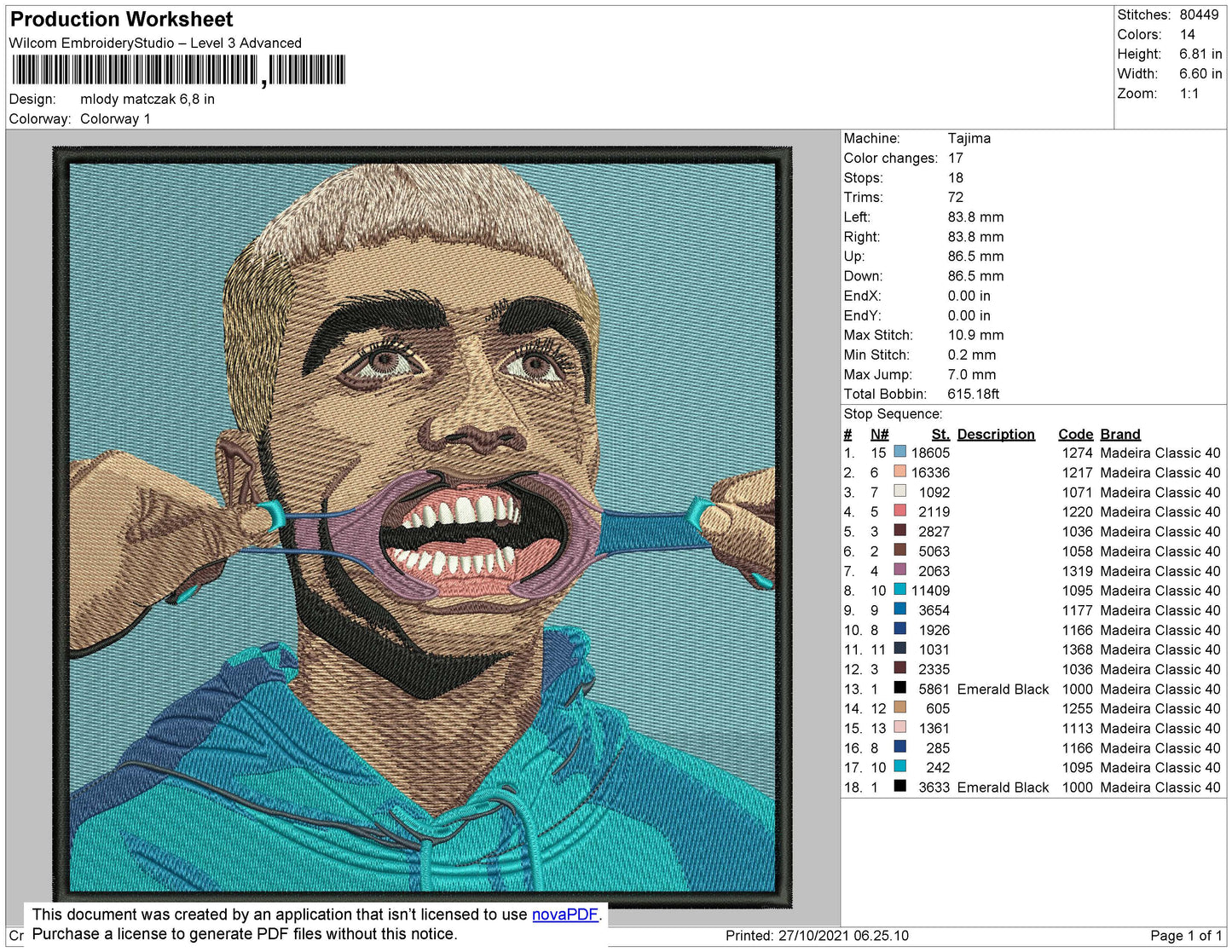This screenshot has width=1232, height=952.
Task: Select the Colors value '14'
Action: click(x=1188, y=34)
